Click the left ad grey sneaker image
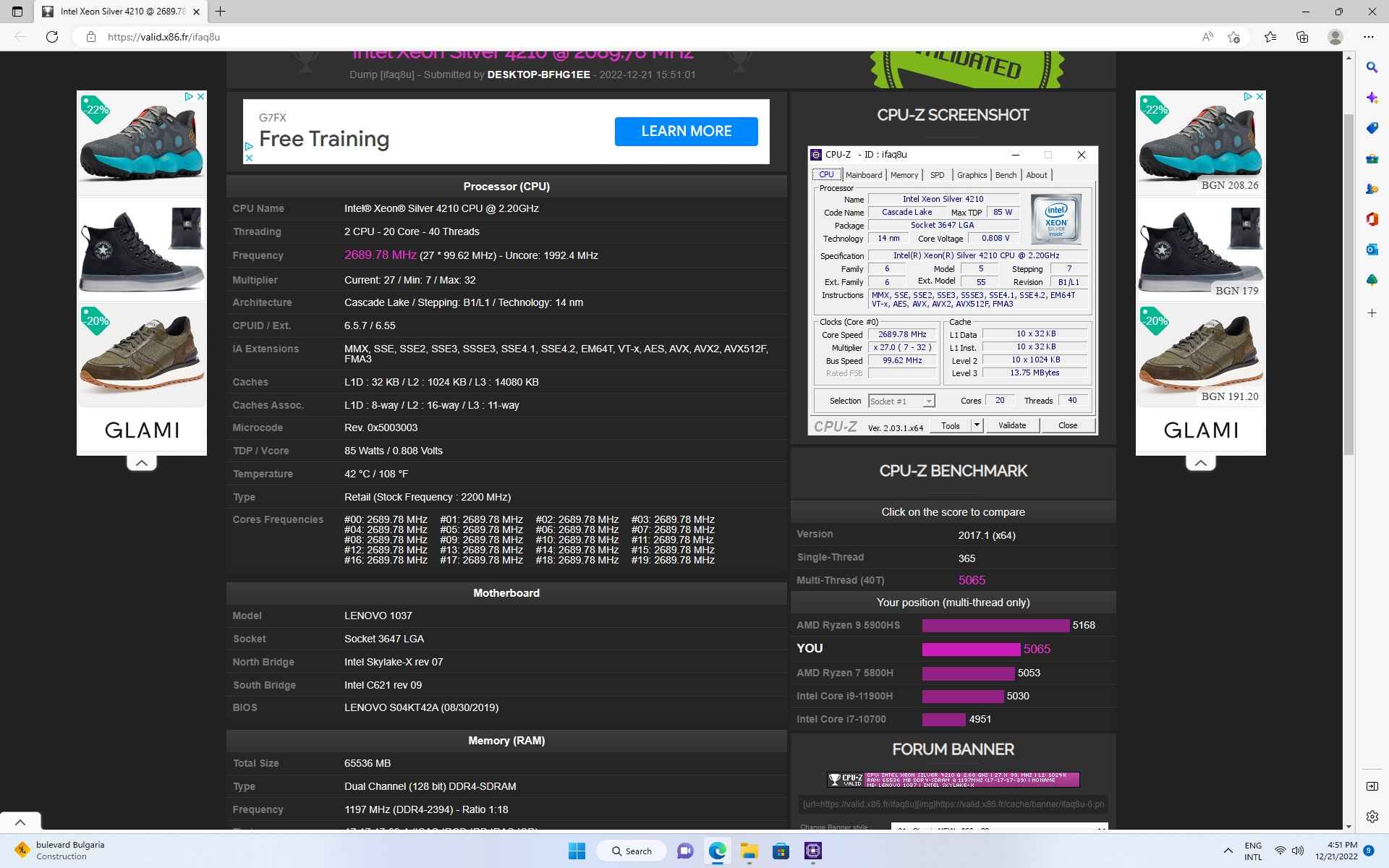This screenshot has width=1389, height=868. (142, 142)
